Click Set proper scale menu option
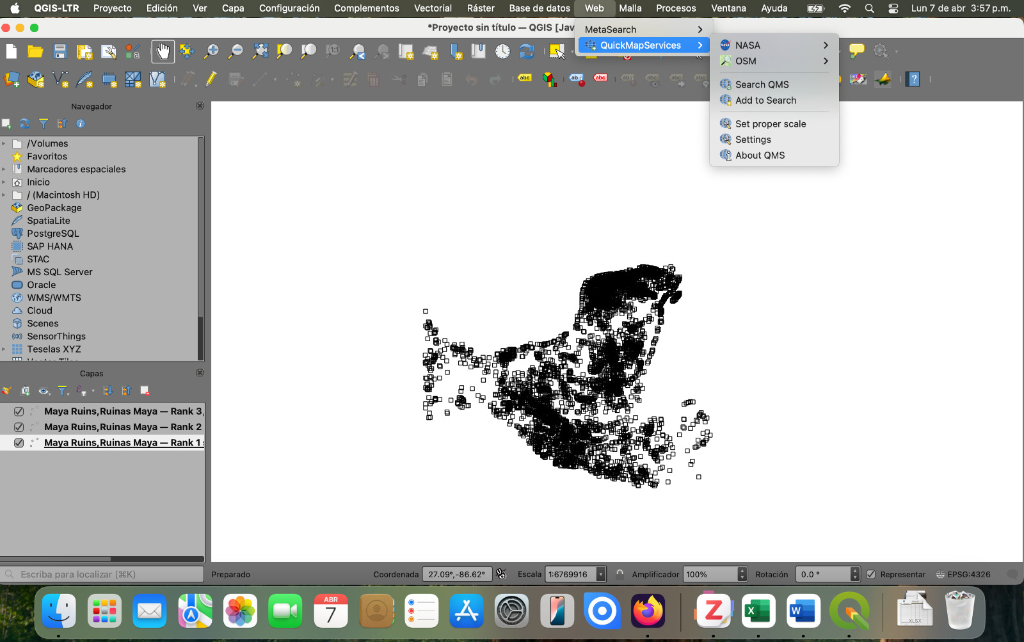The width and height of the screenshot is (1024, 642). click(x=774, y=123)
